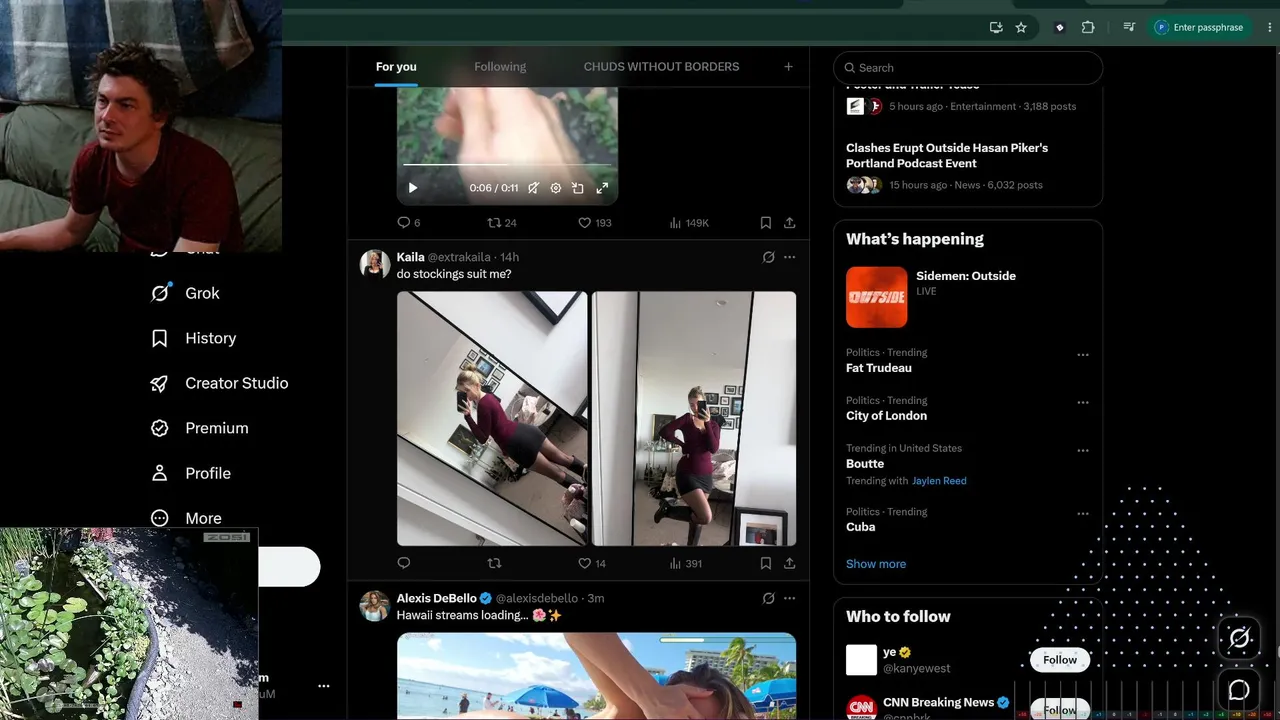Play the video in the top post
This screenshot has width=1280, height=720.
[x=413, y=188]
